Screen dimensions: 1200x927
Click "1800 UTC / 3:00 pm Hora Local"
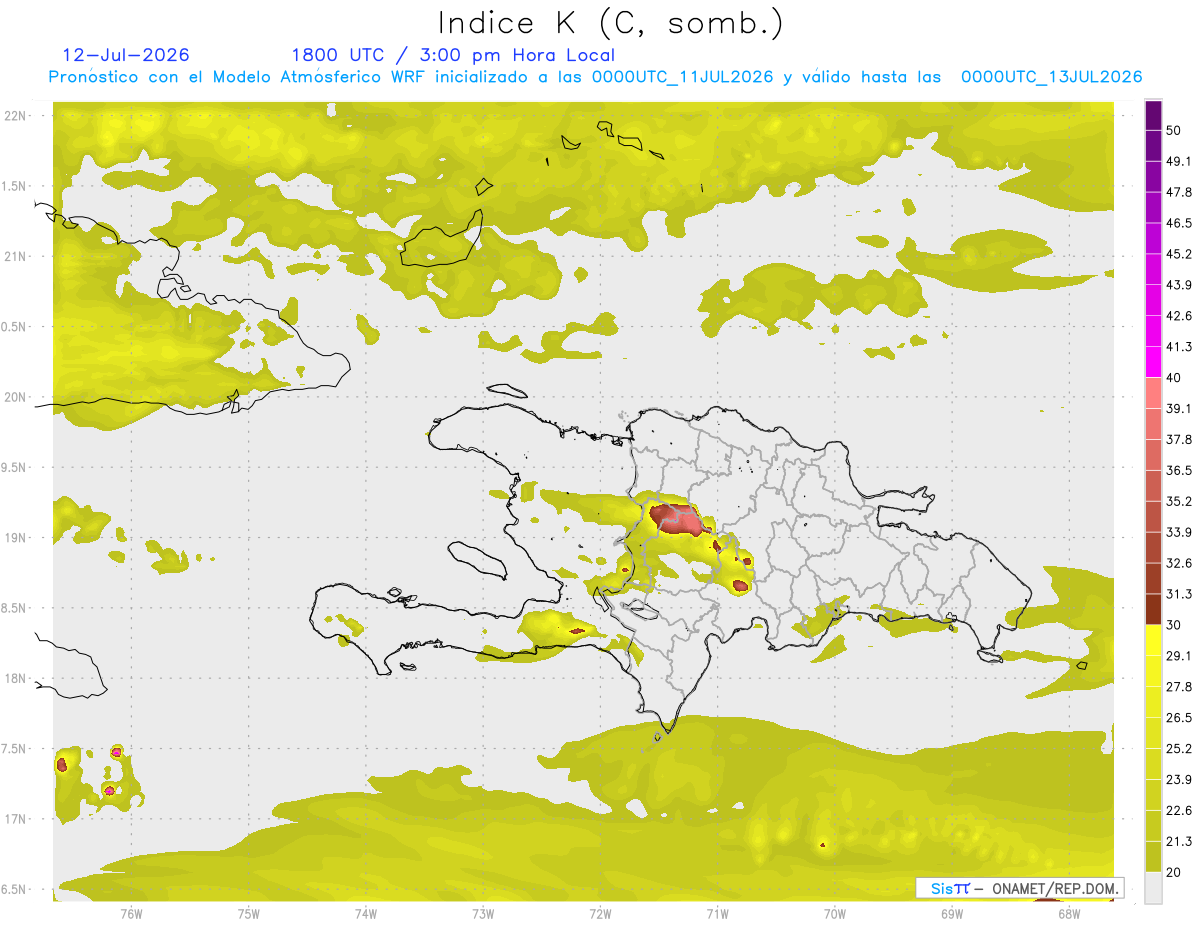(x=453, y=55)
